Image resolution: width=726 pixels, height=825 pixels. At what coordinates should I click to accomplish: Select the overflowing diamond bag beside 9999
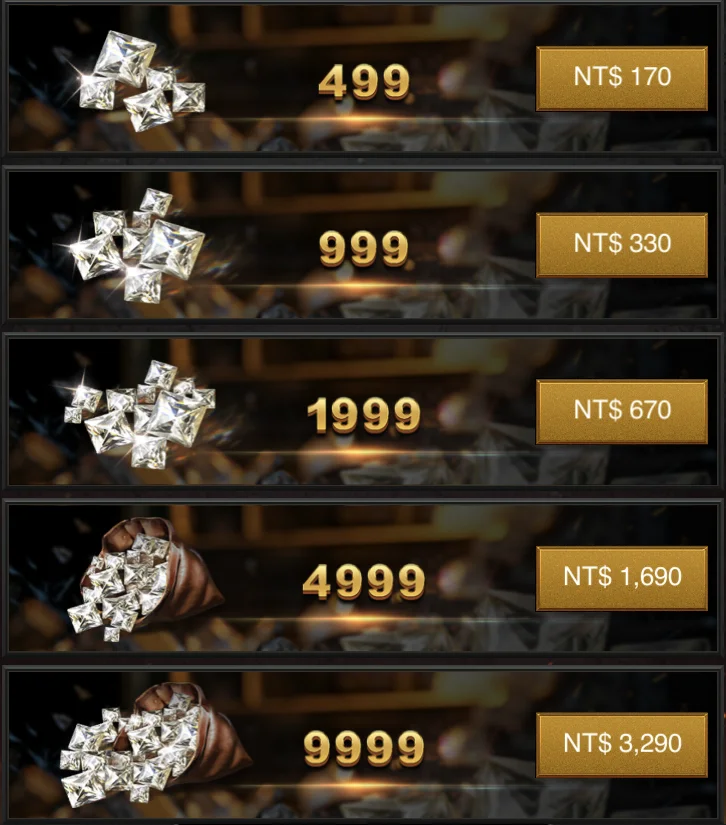(155, 743)
